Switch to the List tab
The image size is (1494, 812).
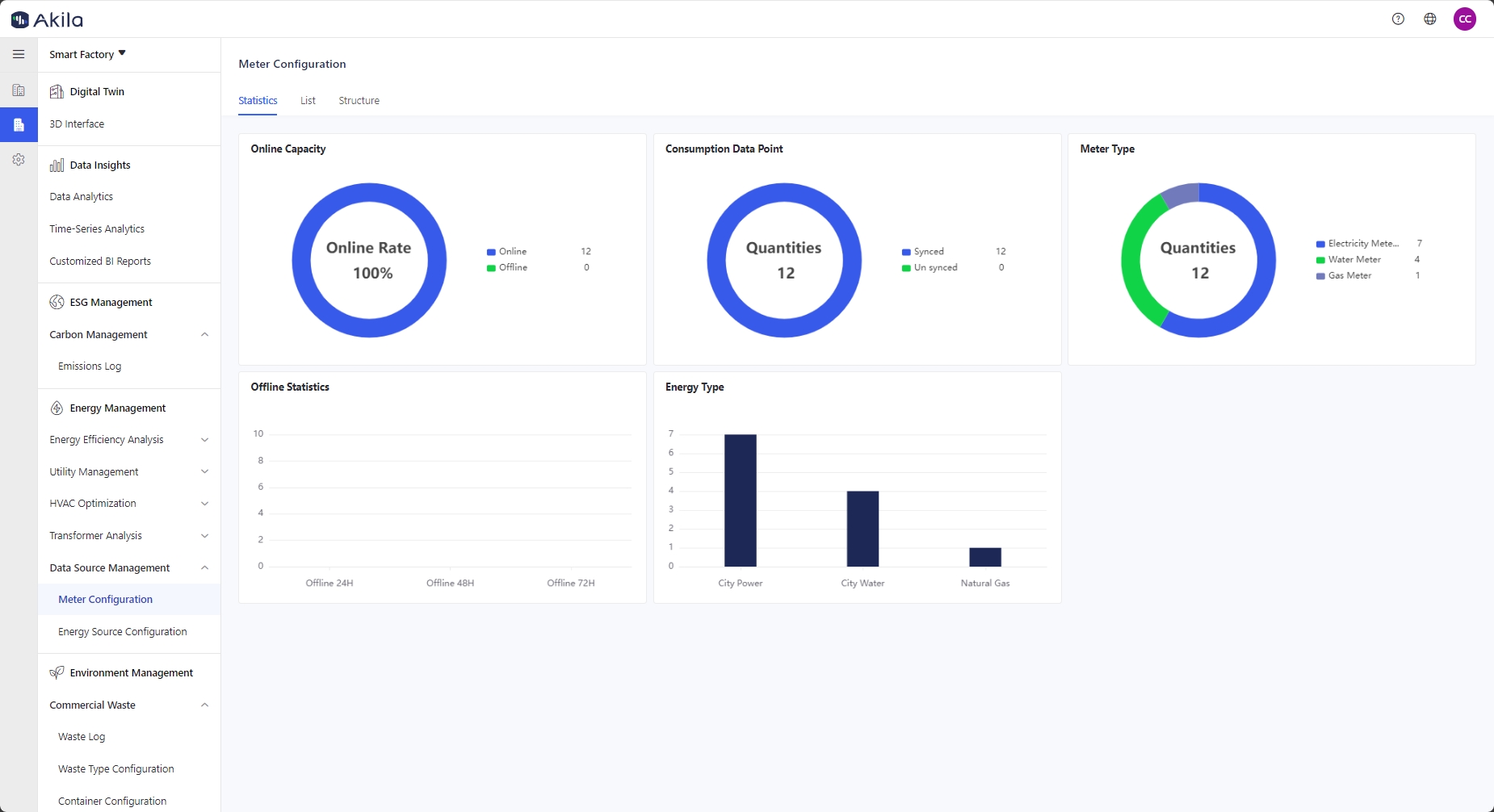[308, 101]
